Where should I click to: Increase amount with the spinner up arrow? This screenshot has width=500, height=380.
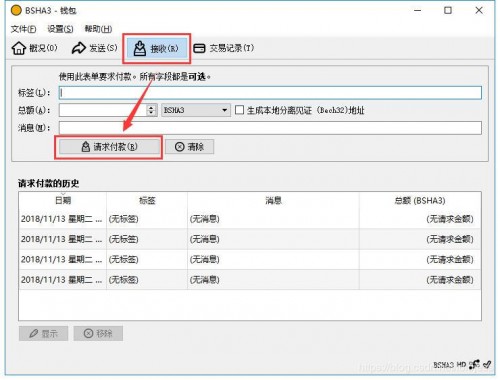pyautogui.click(x=151, y=107)
